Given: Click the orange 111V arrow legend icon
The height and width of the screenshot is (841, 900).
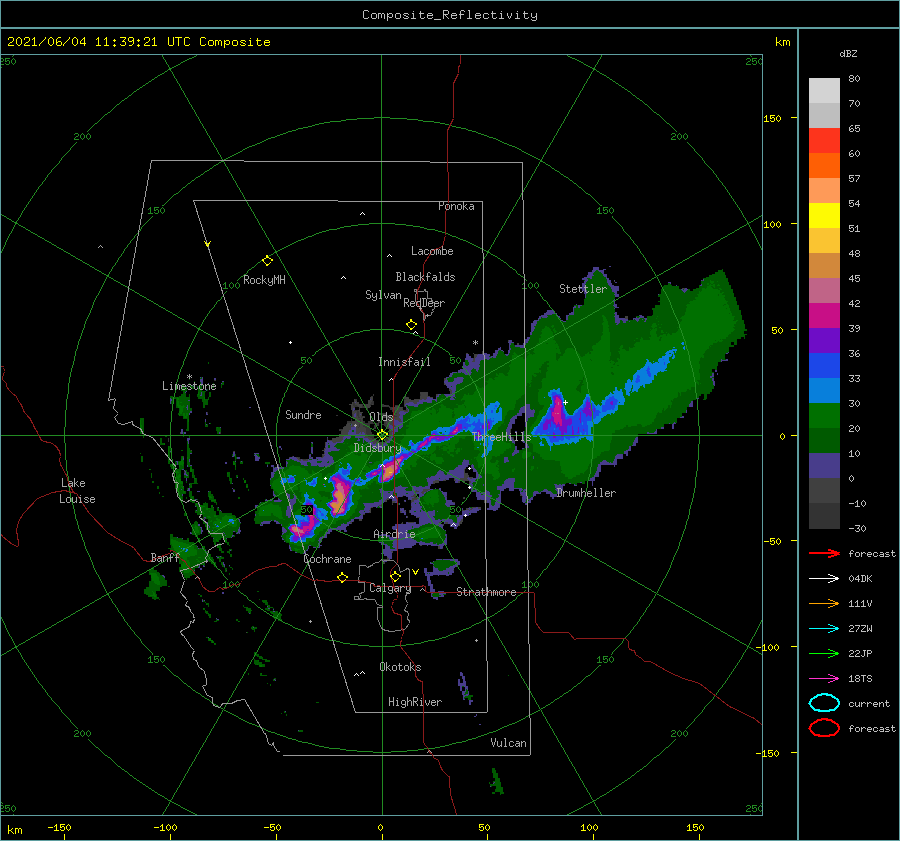Looking at the screenshot, I should 824,603.
